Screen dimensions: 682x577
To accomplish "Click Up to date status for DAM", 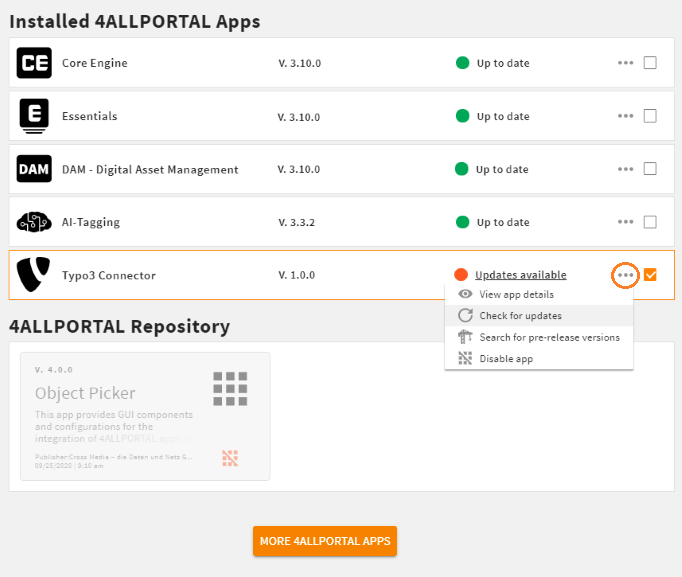I will click(x=502, y=169).
